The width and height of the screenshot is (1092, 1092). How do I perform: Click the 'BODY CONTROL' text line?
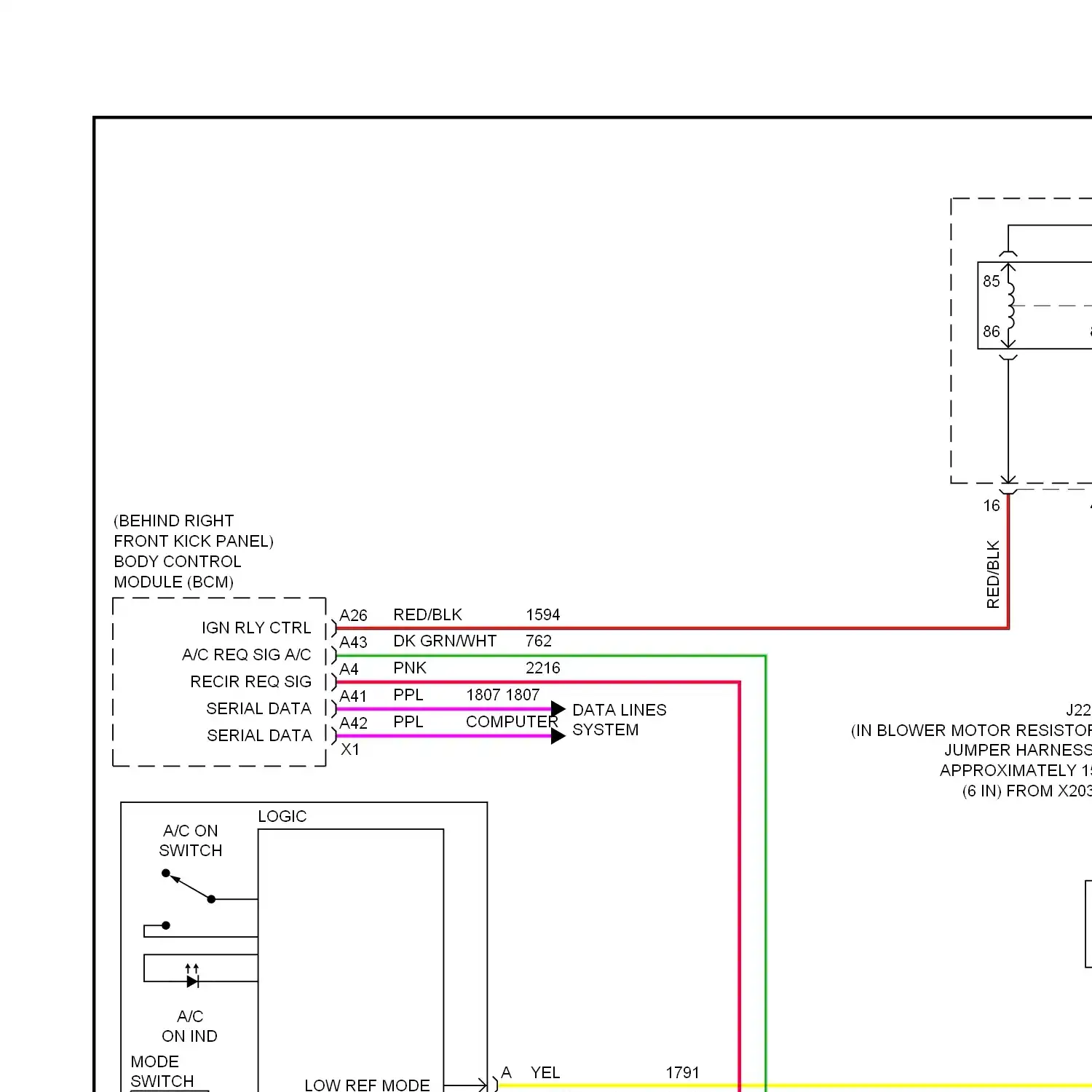tap(178, 561)
